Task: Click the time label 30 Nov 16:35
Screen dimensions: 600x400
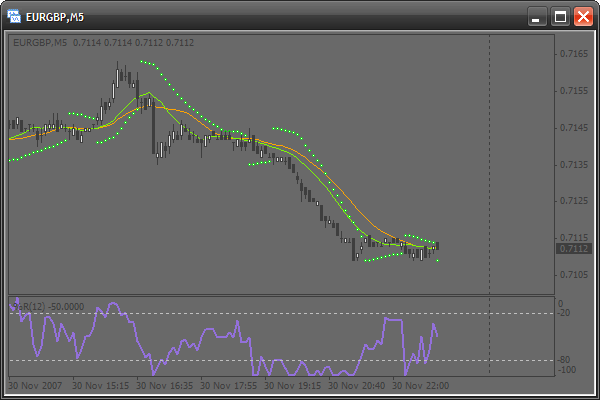Action: (165, 385)
